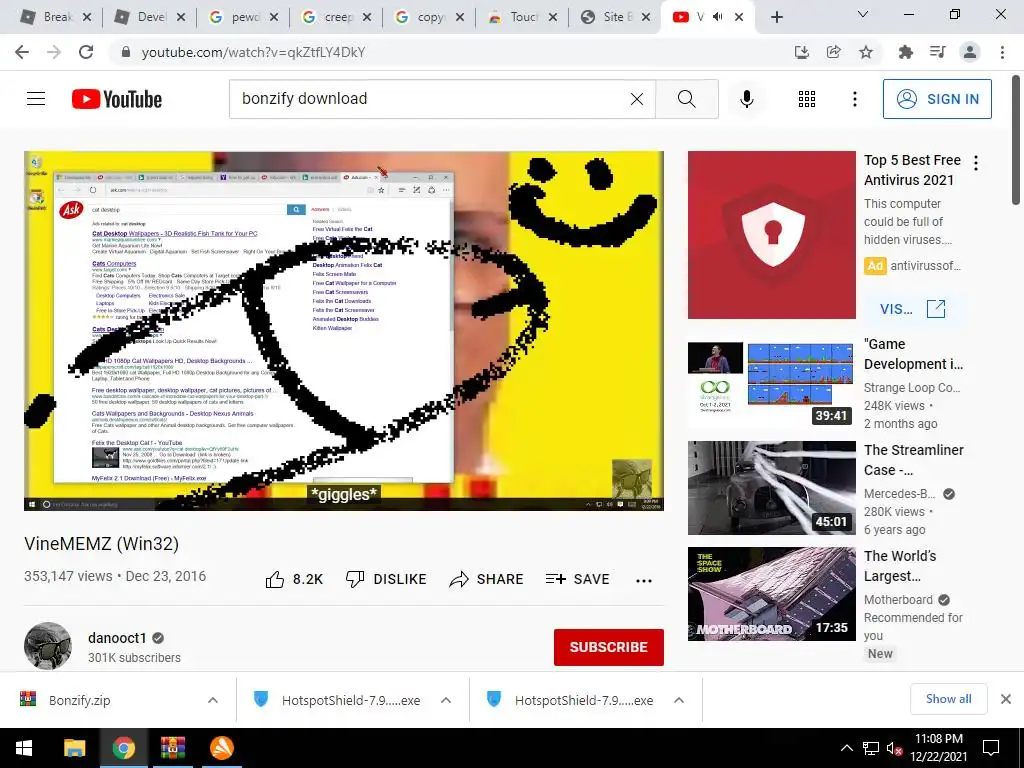Image resolution: width=1024 pixels, height=768 pixels.
Task: Open danooct1 channel avatar
Action: [48, 647]
